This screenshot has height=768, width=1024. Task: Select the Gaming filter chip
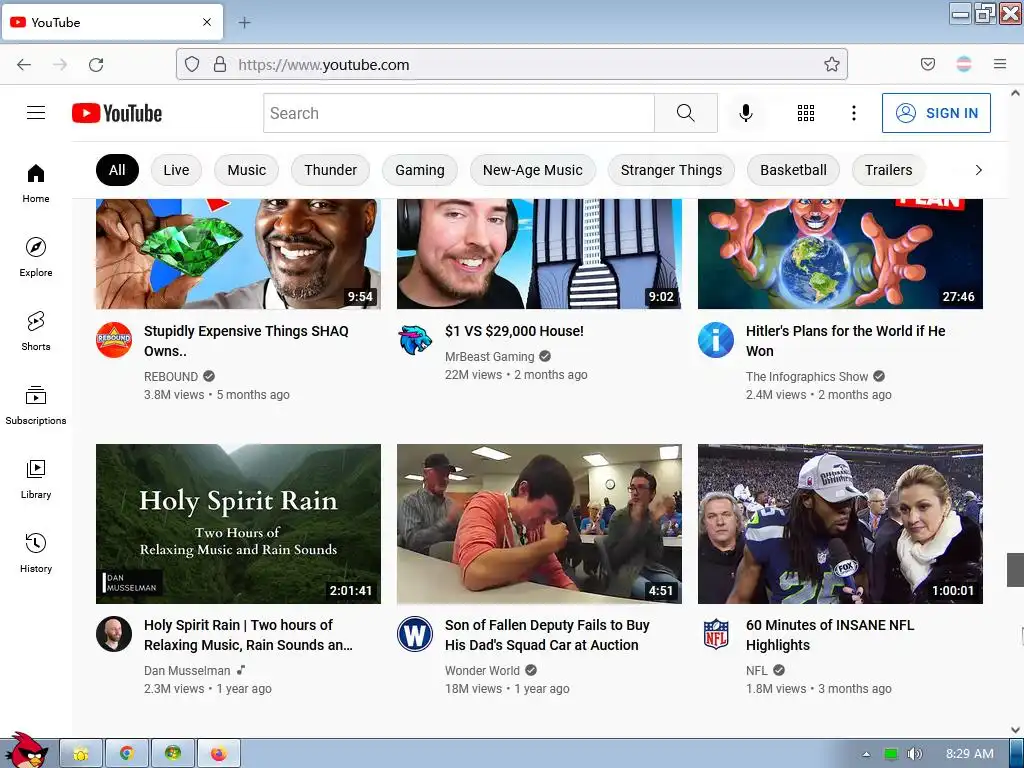(x=420, y=170)
